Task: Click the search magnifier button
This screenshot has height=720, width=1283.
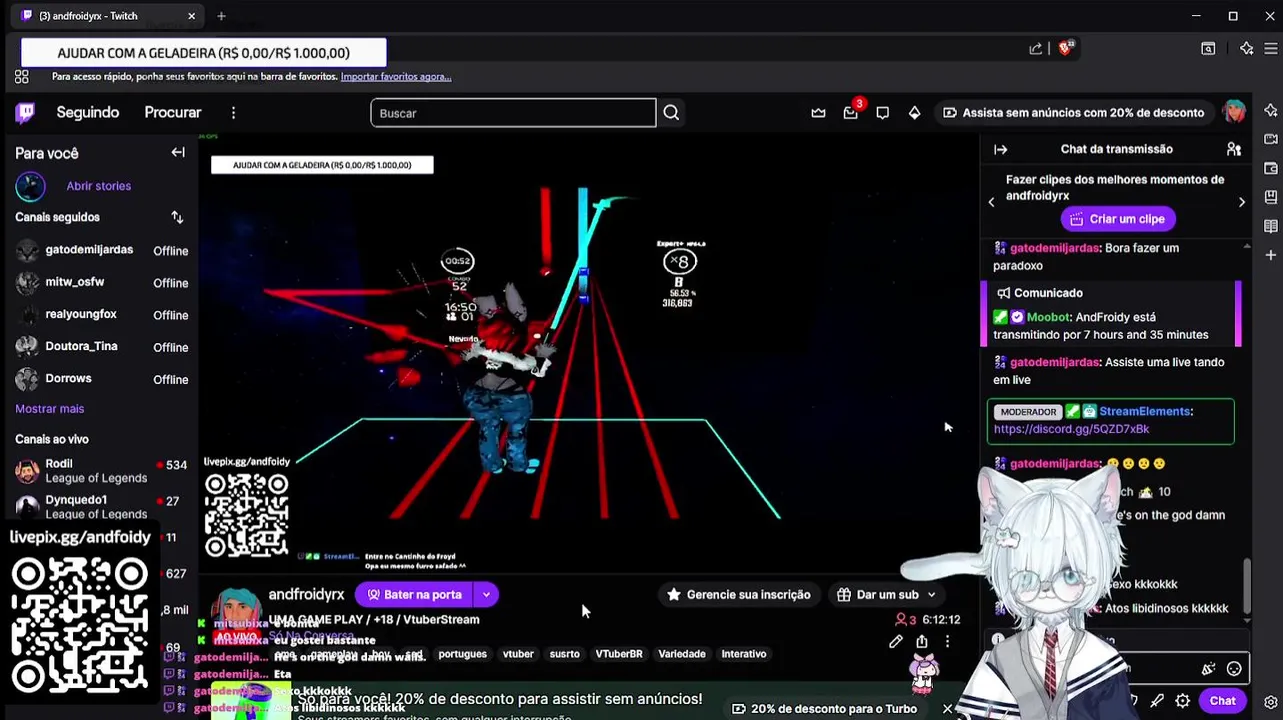Action: point(671,113)
